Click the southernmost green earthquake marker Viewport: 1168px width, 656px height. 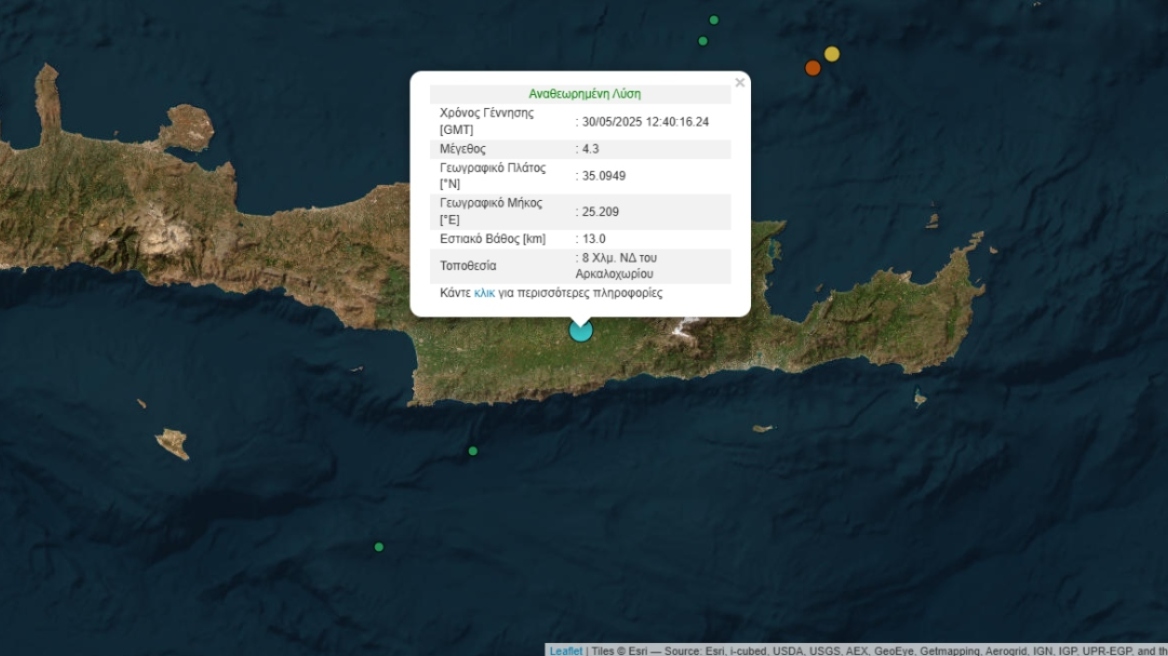click(378, 547)
